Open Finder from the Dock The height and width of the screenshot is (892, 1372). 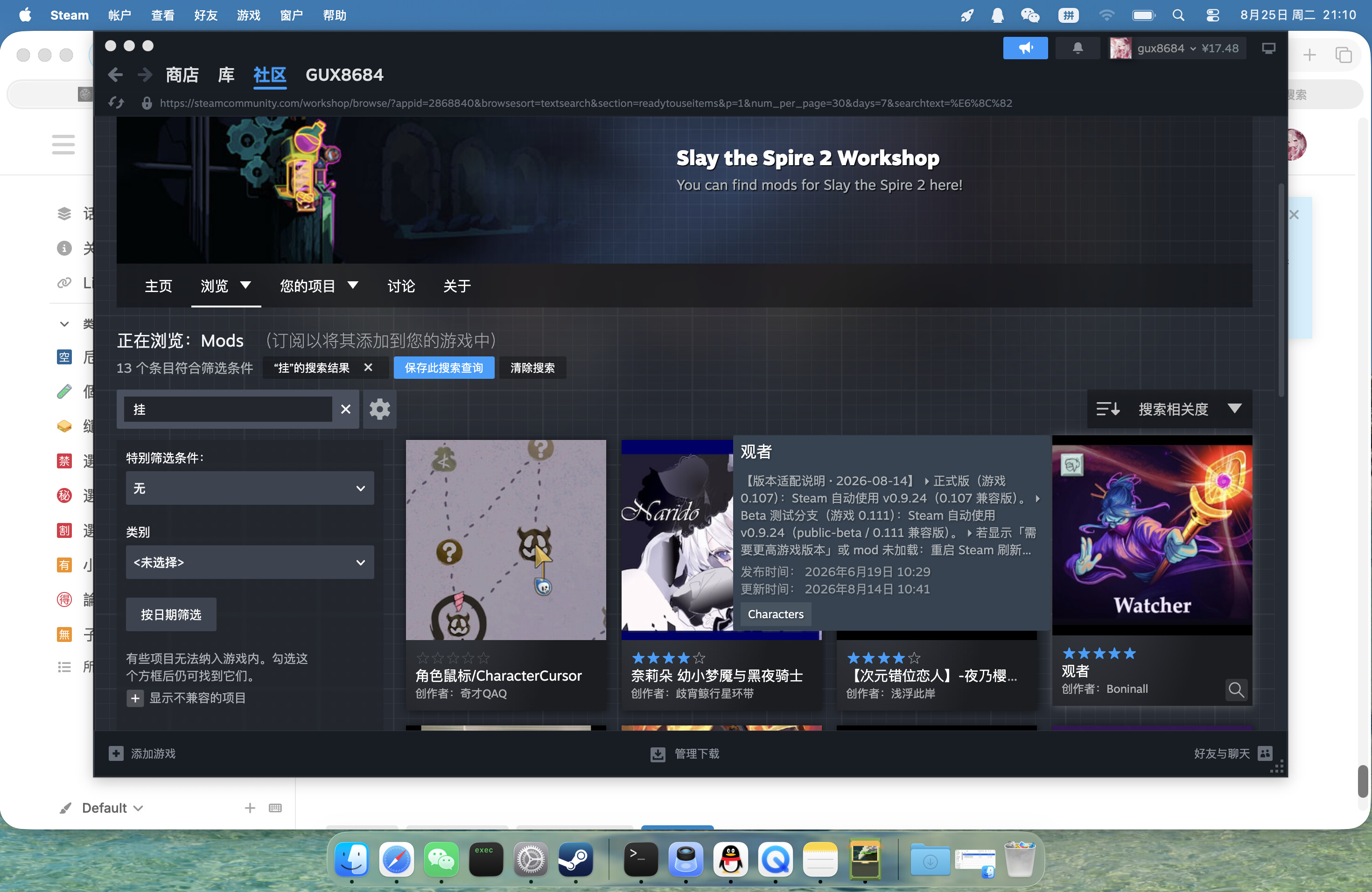(352, 860)
